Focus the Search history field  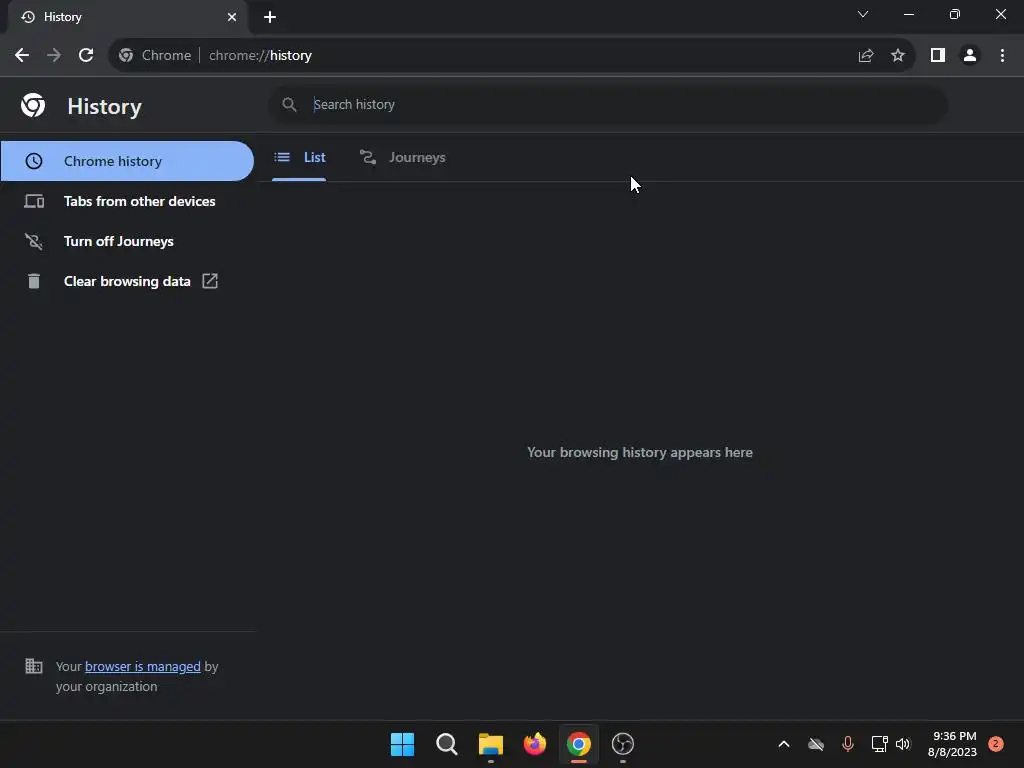[607, 104]
